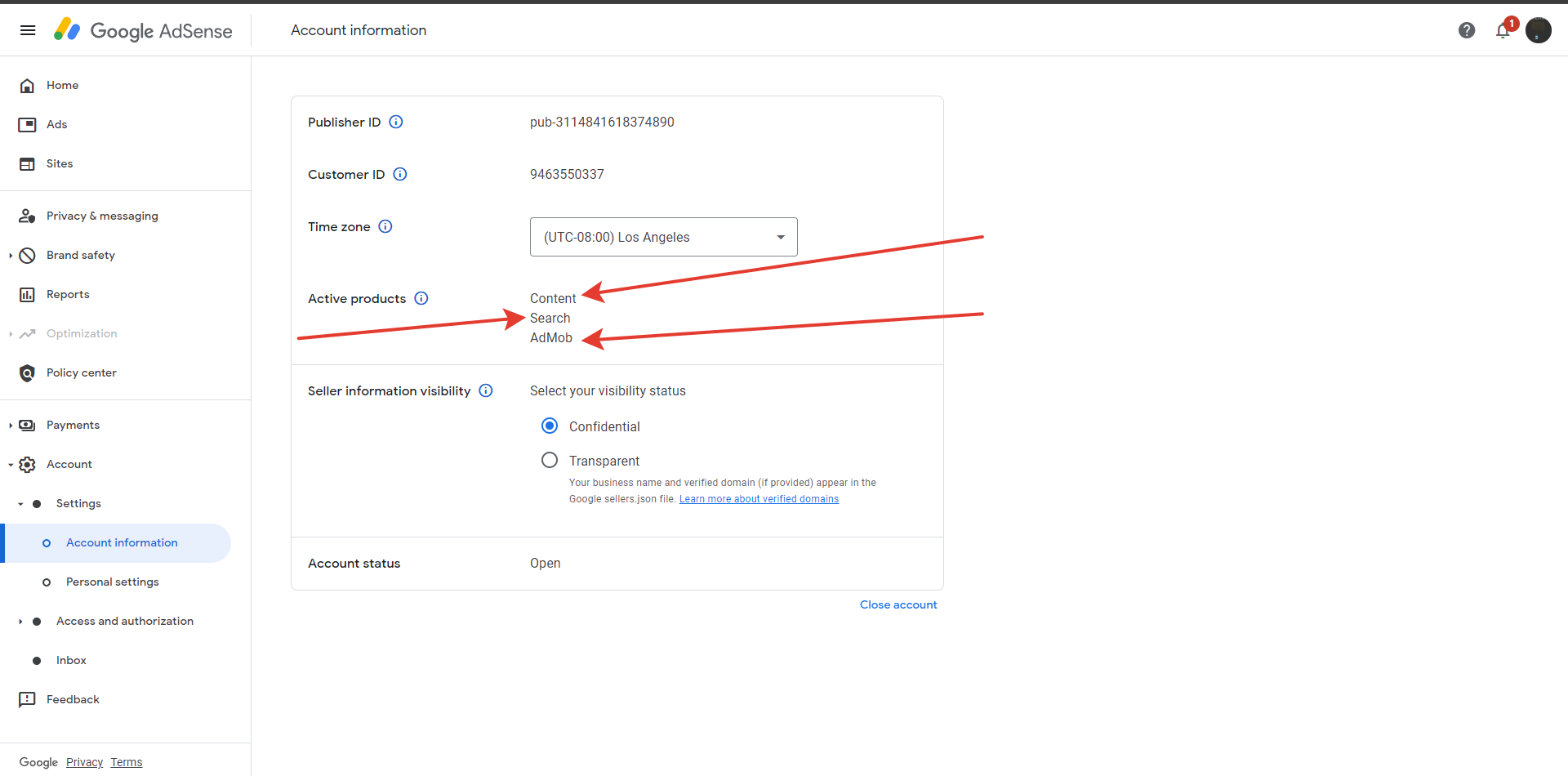Screen dimensions: 1568x776
Task: Show info for Publisher ID
Action: coord(396,122)
